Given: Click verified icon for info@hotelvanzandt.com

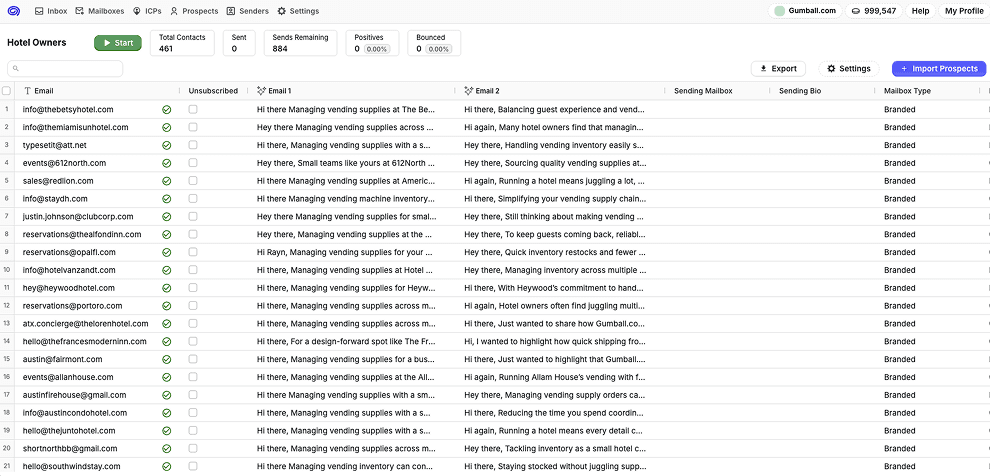Looking at the screenshot, I should click(167, 270).
